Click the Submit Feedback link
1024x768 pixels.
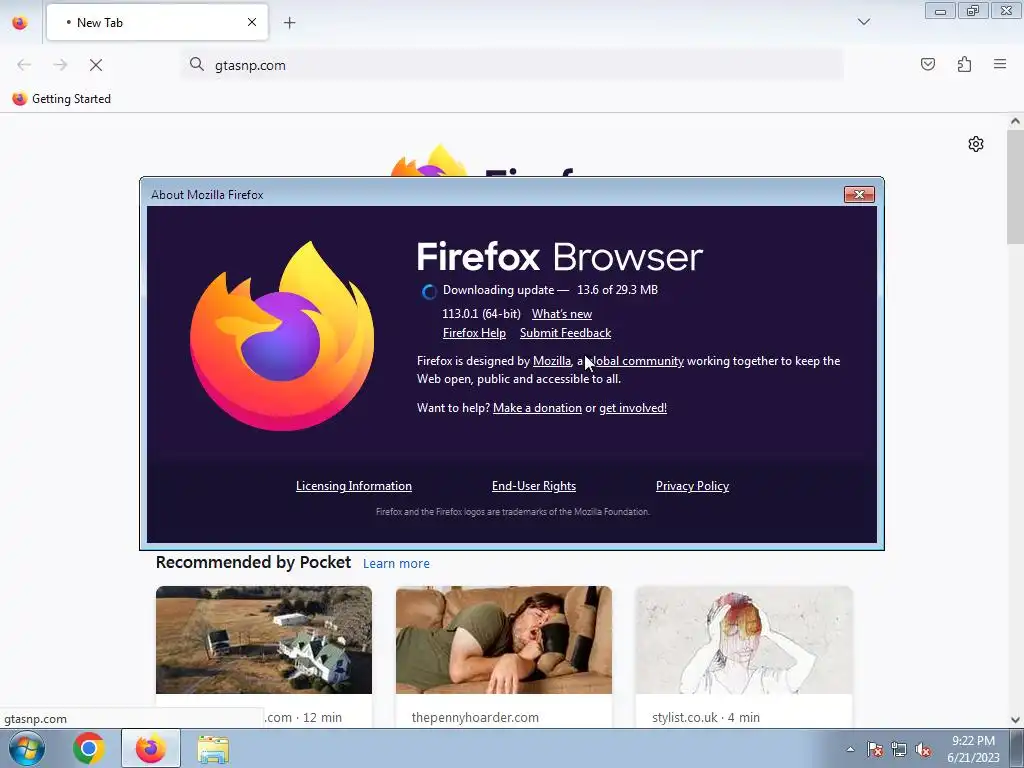pos(566,333)
